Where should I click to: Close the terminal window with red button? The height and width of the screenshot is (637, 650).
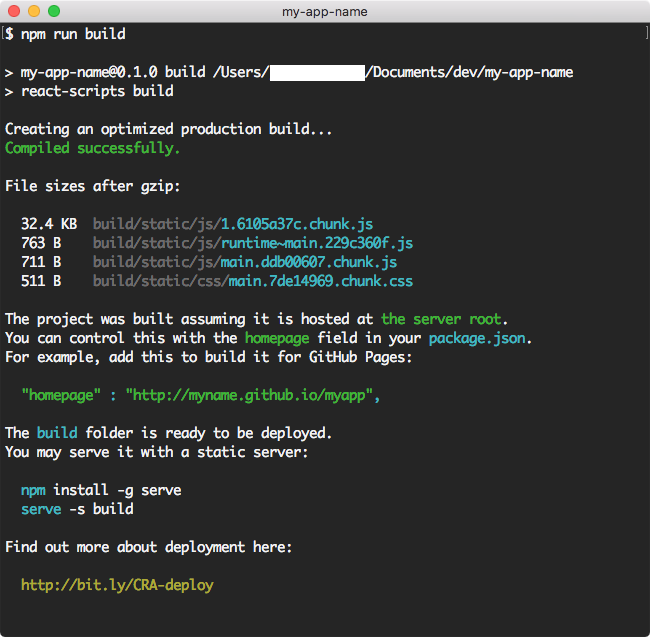(x=13, y=11)
